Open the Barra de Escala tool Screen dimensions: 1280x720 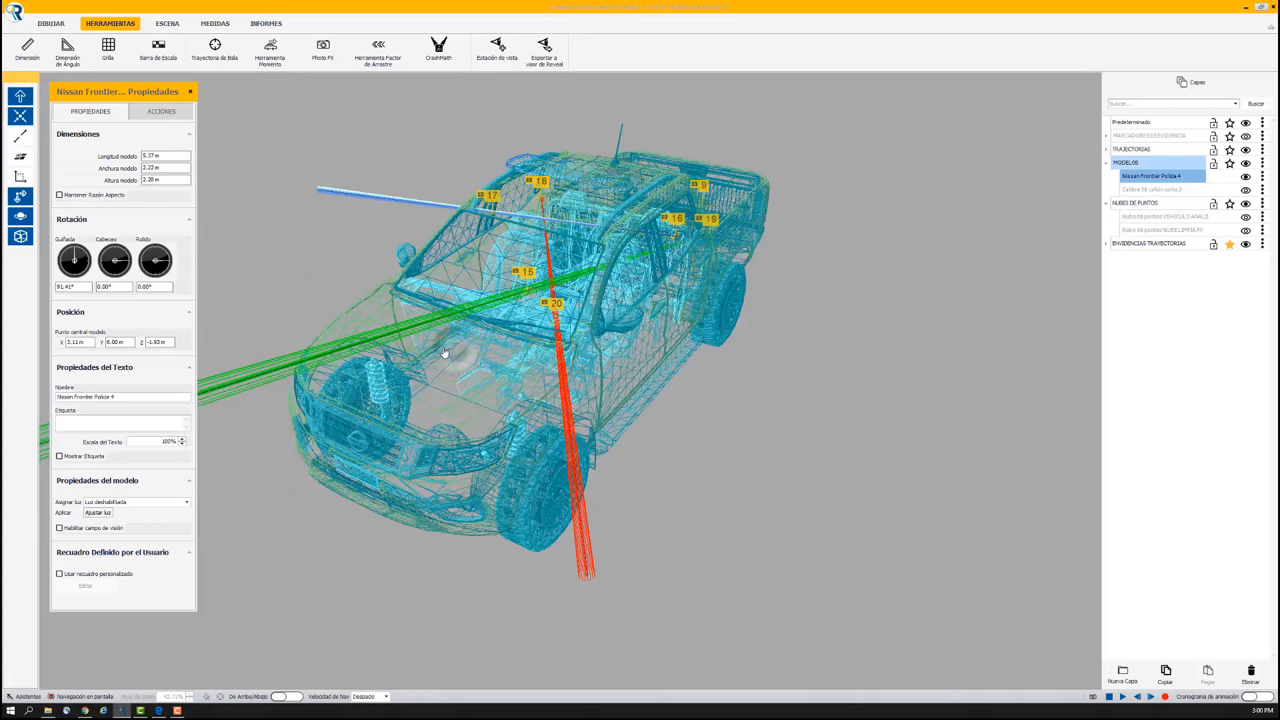(158, 49)
